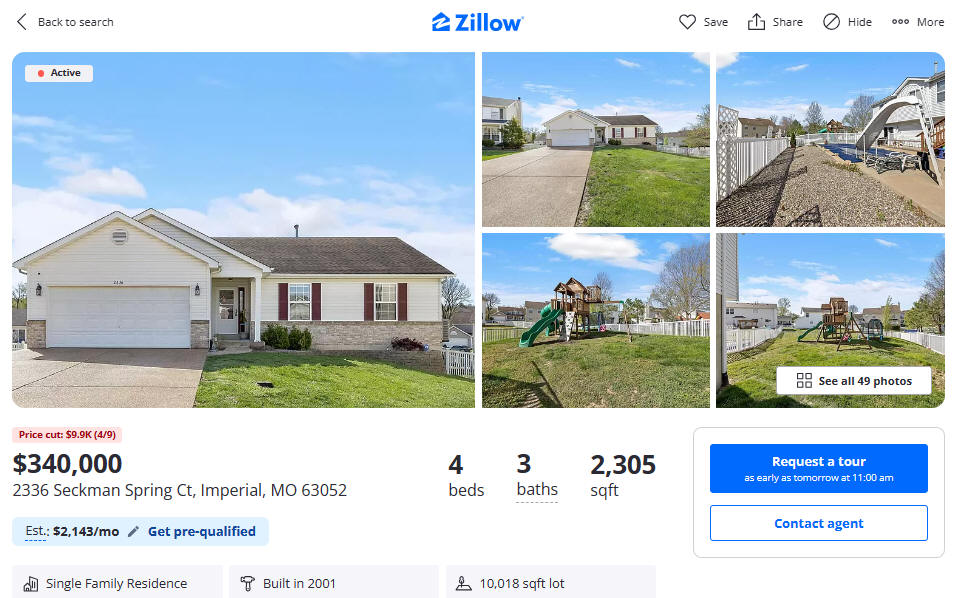Click the pencil edit icon beside estimate
The image size is (959, 598).
133,531
